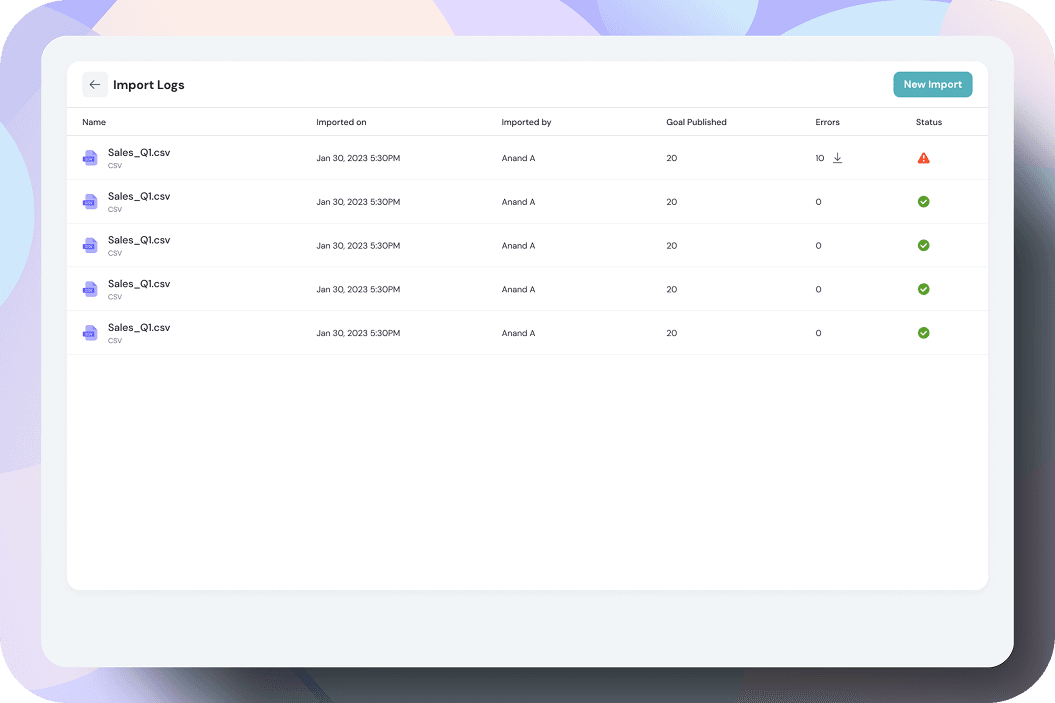Click the CSV file icon in the fourth row
This screenshot has height=703, width=1055.
click(90, 289)
